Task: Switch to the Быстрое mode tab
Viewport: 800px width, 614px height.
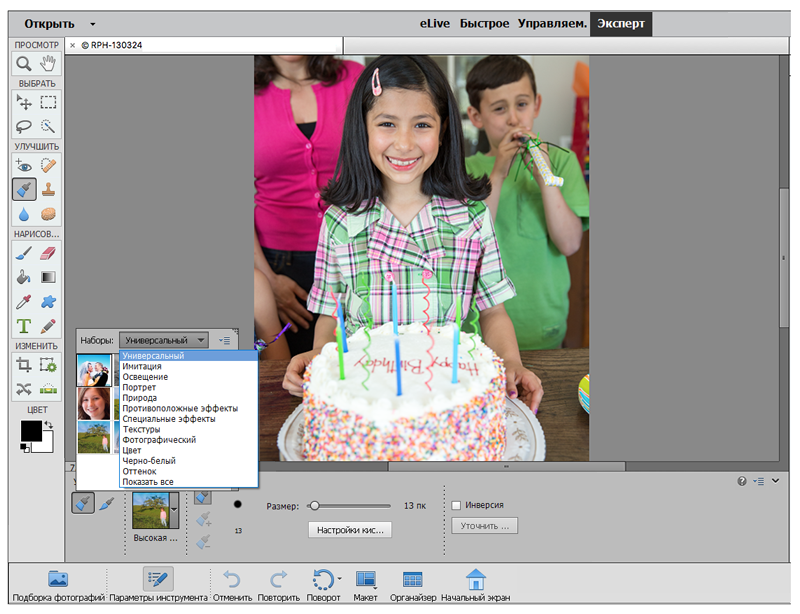Action: tap(484, 23)
